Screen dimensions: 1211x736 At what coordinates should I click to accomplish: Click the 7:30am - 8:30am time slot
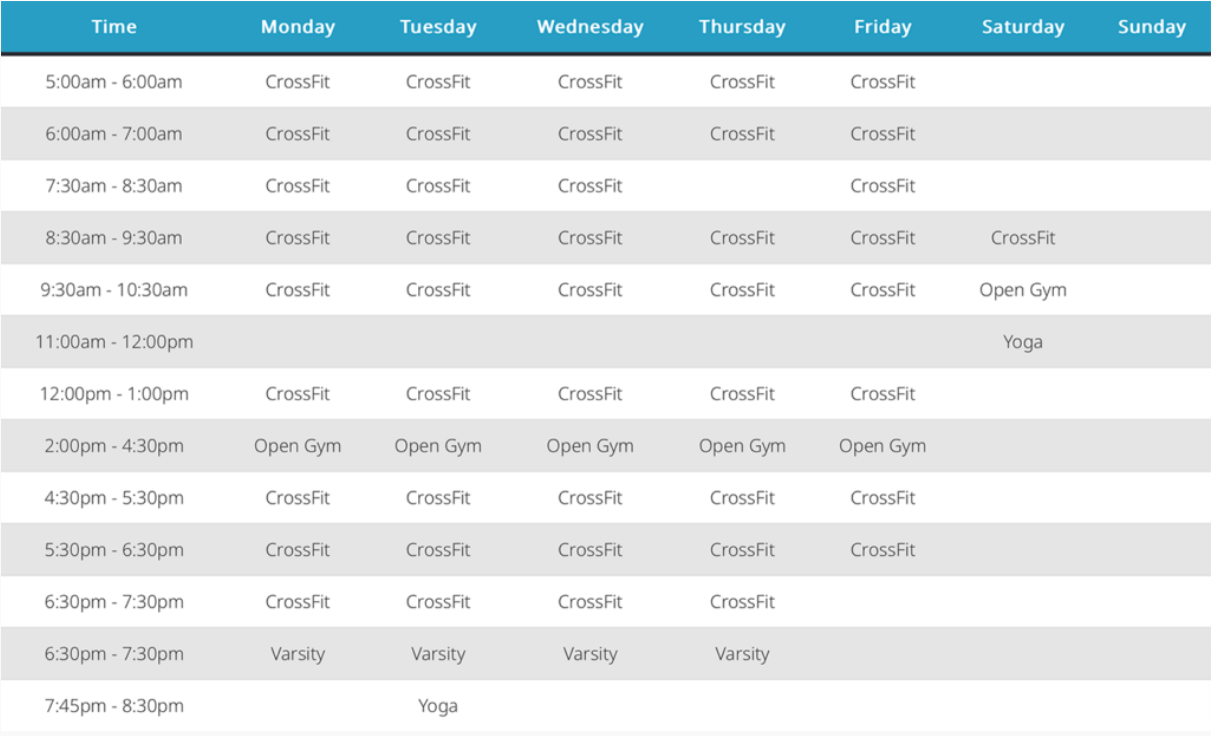(x=114, y=186)
